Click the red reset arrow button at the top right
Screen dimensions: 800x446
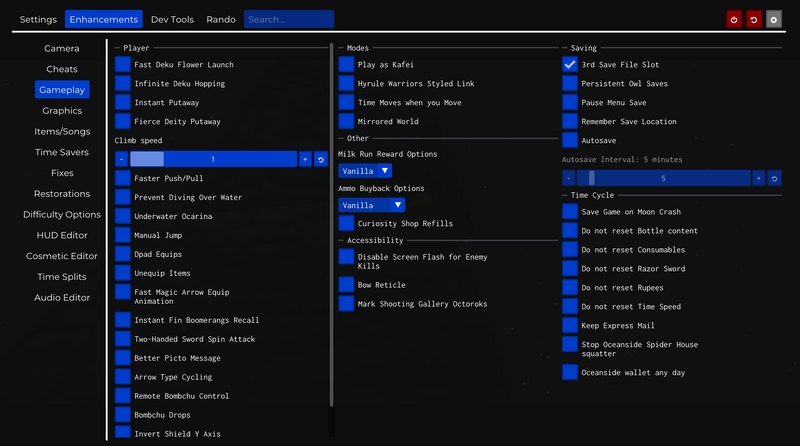(754, 19)
